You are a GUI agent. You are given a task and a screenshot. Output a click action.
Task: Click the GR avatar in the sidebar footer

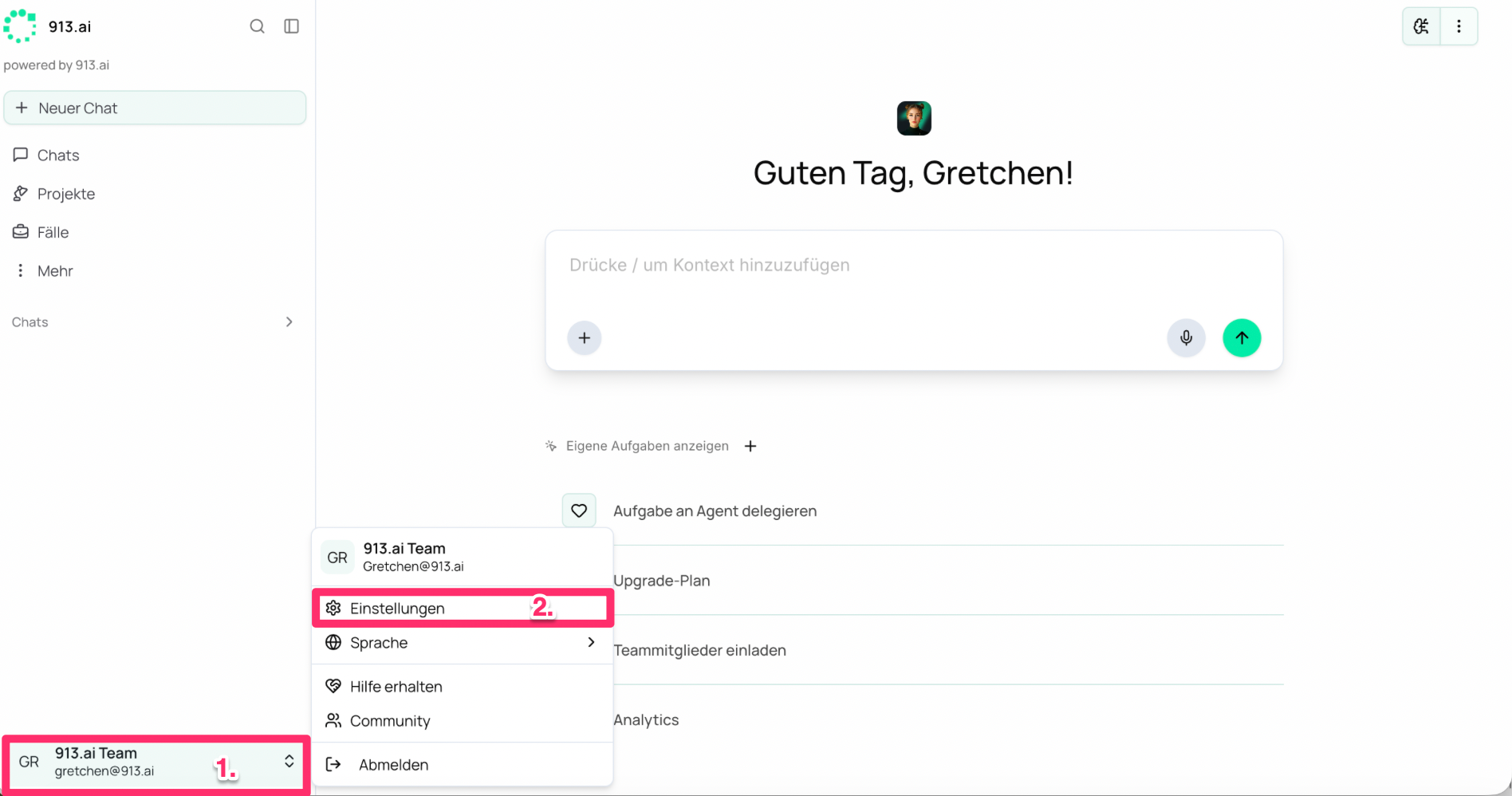tap(29, 762)
